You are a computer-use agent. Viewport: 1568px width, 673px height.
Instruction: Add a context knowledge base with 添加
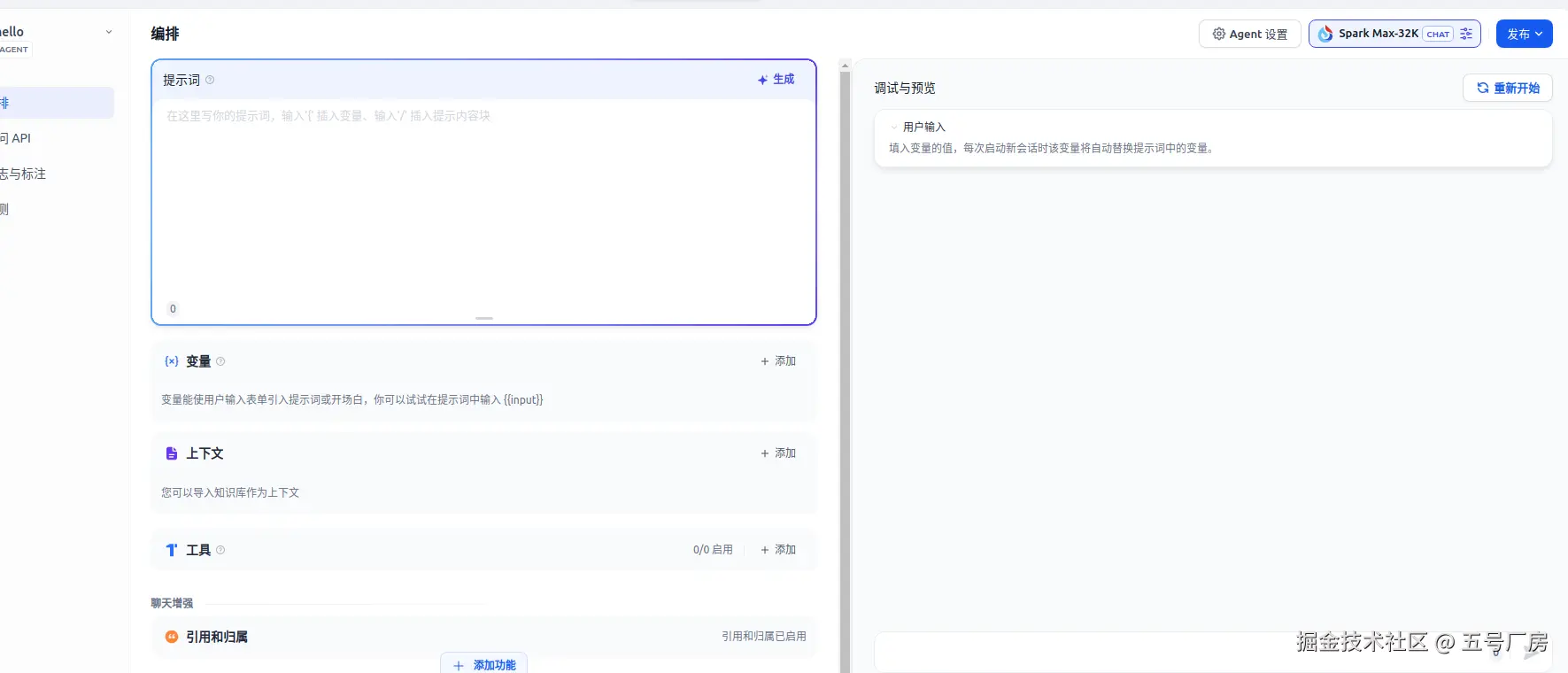(778, 453)
